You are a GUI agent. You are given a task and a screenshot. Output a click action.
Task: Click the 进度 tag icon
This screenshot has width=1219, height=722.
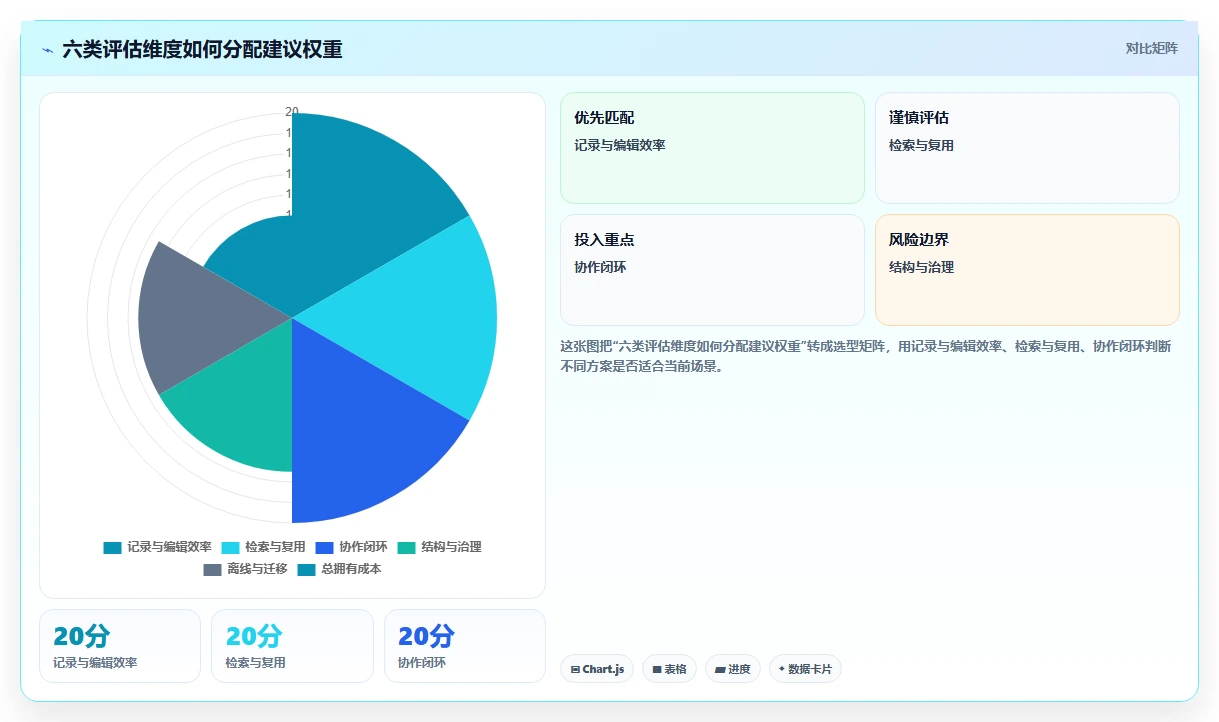tap(720, 669)
